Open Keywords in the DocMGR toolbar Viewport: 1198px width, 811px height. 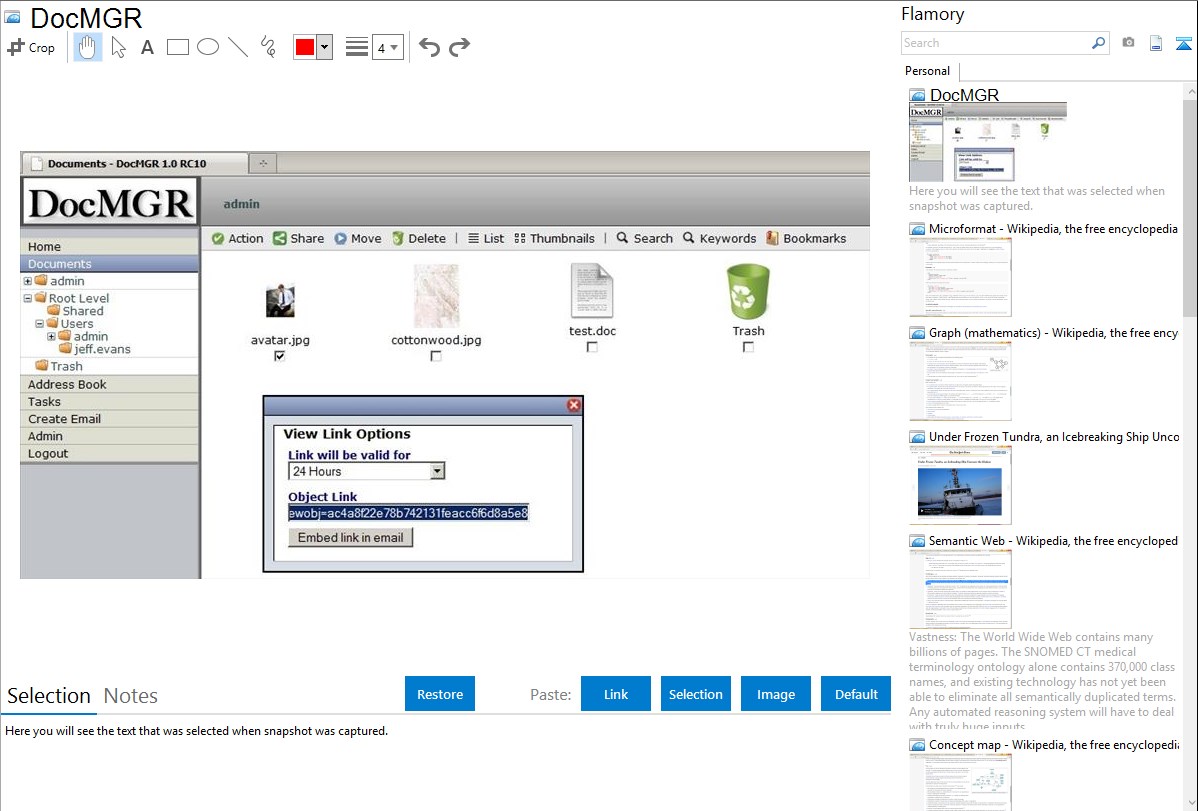(720, 238)
